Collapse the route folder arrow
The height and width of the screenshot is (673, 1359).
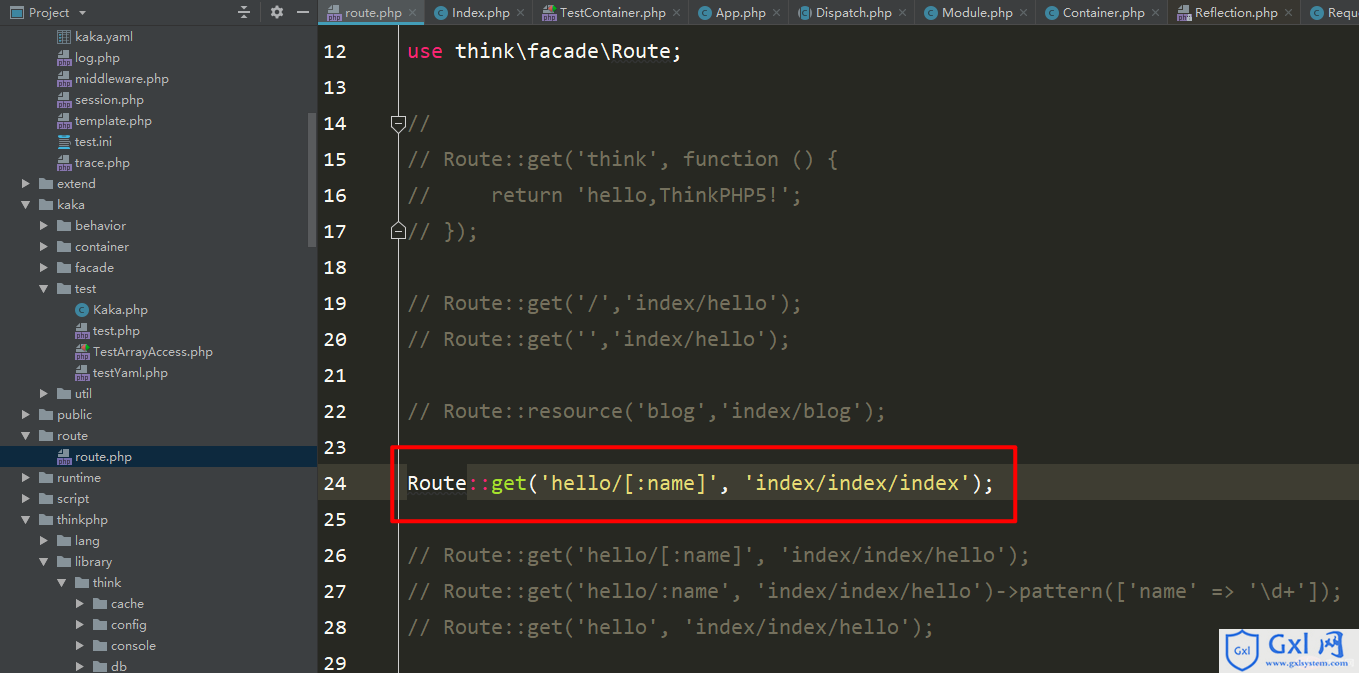click(26, 436)
